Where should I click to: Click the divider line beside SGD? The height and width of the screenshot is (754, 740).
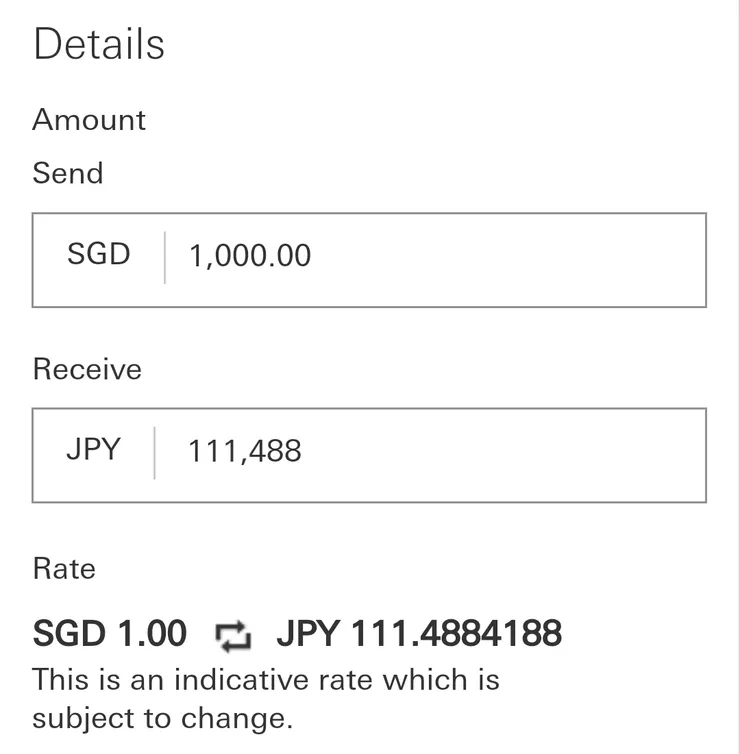(165, 257)
